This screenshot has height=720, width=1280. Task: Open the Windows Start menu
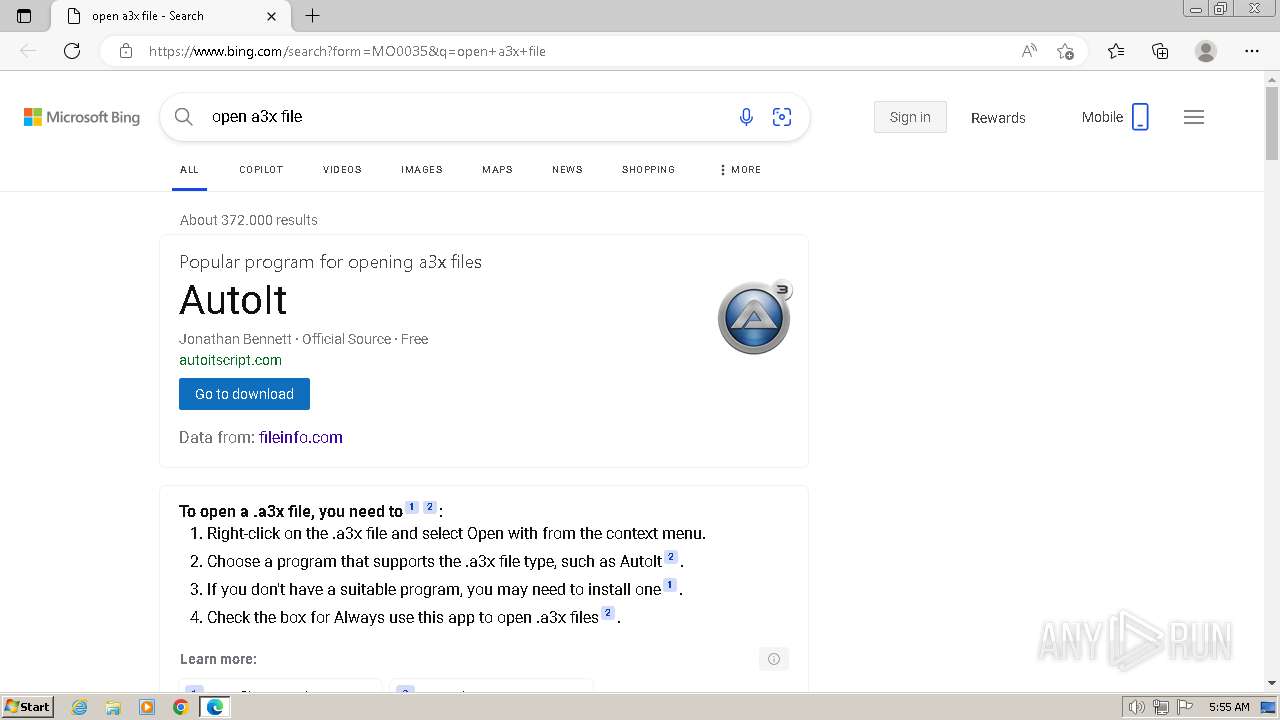click(x=27, y=707)
